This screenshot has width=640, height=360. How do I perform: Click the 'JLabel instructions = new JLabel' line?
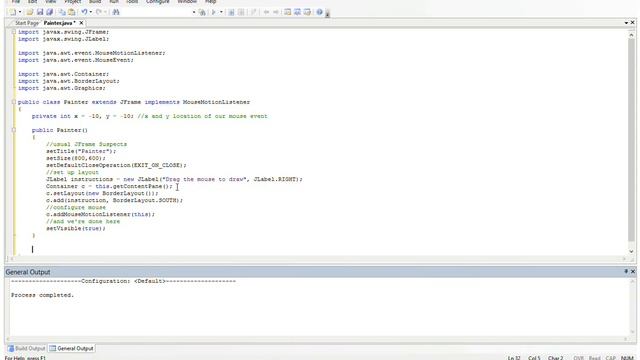point(174,179)
